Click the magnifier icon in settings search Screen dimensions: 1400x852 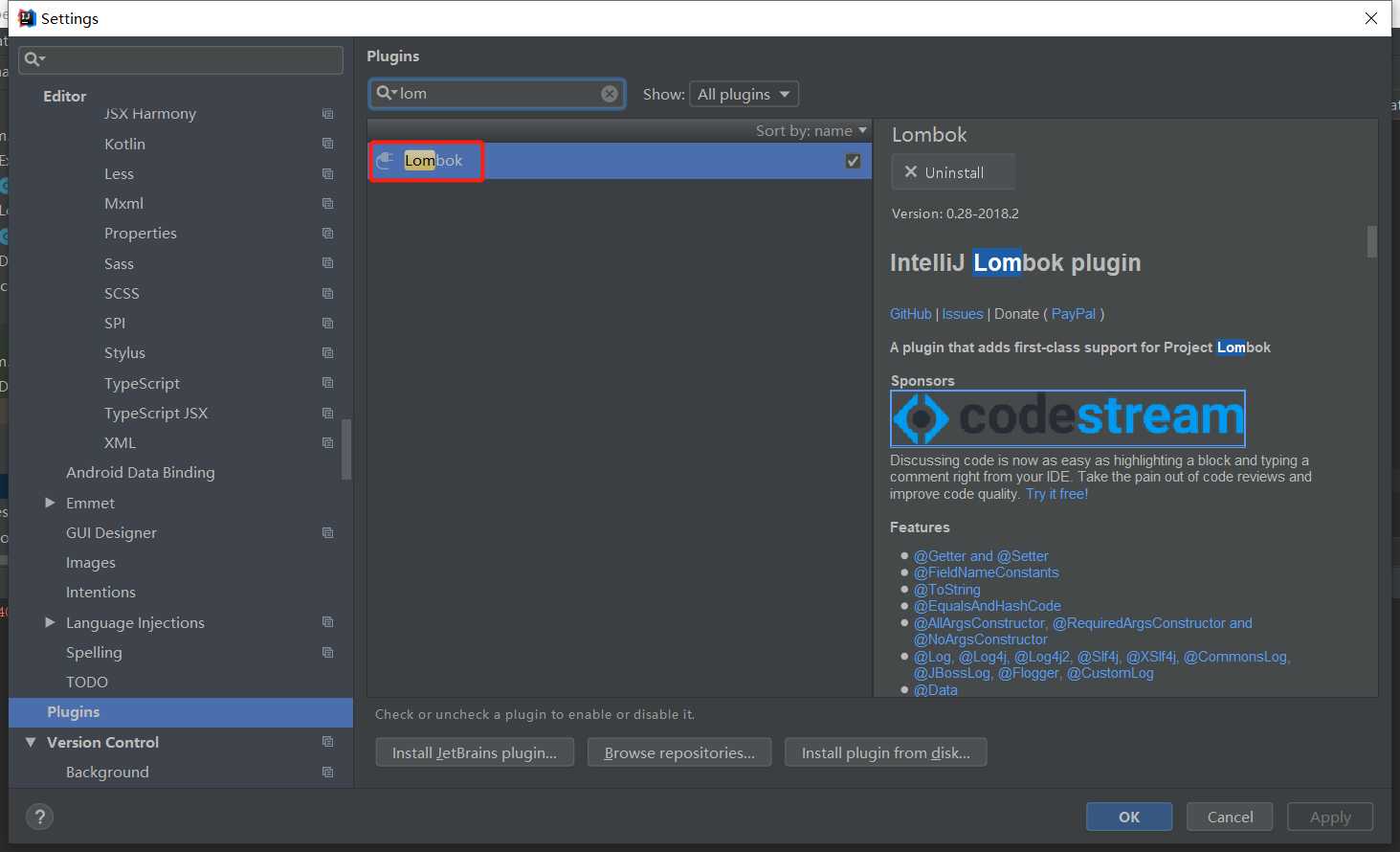point(34,59)
